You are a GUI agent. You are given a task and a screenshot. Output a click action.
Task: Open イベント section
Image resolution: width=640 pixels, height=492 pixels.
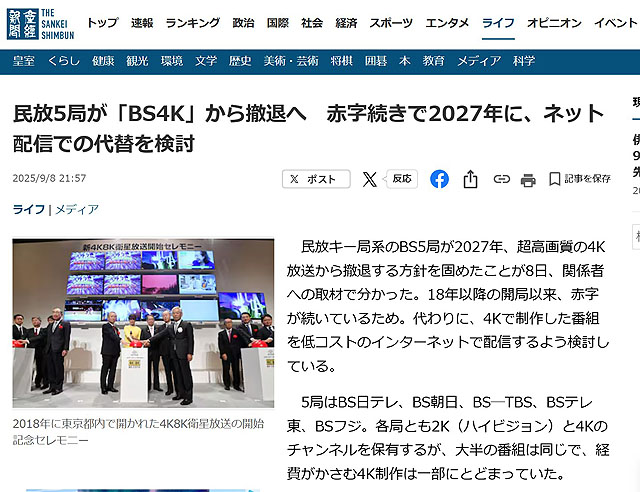[x=616, y=23]
